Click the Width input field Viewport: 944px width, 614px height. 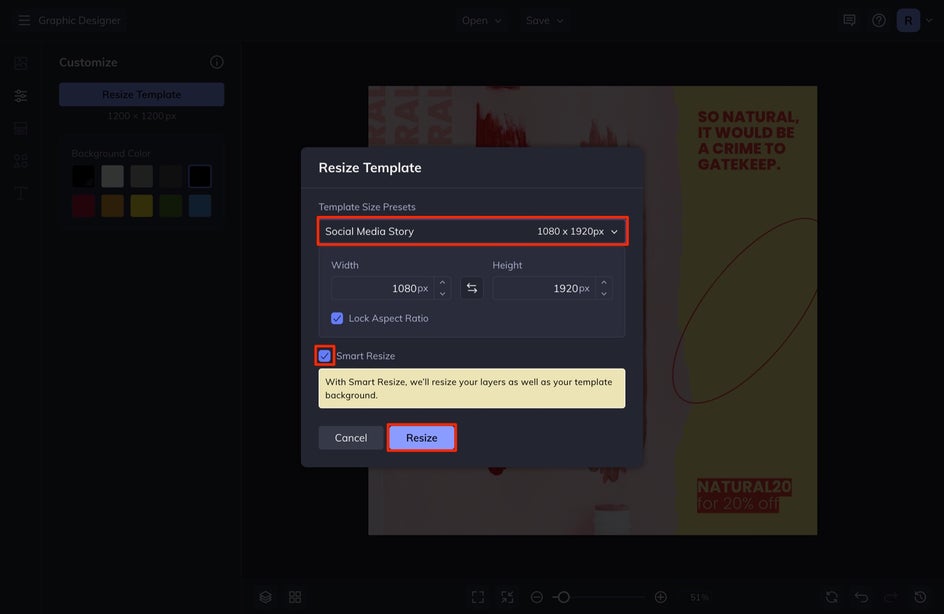[382, 288]
